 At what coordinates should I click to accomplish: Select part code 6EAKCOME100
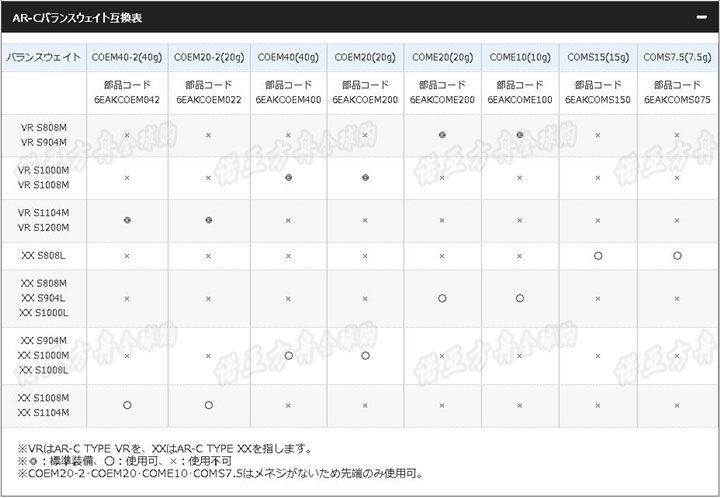(520, 100)
